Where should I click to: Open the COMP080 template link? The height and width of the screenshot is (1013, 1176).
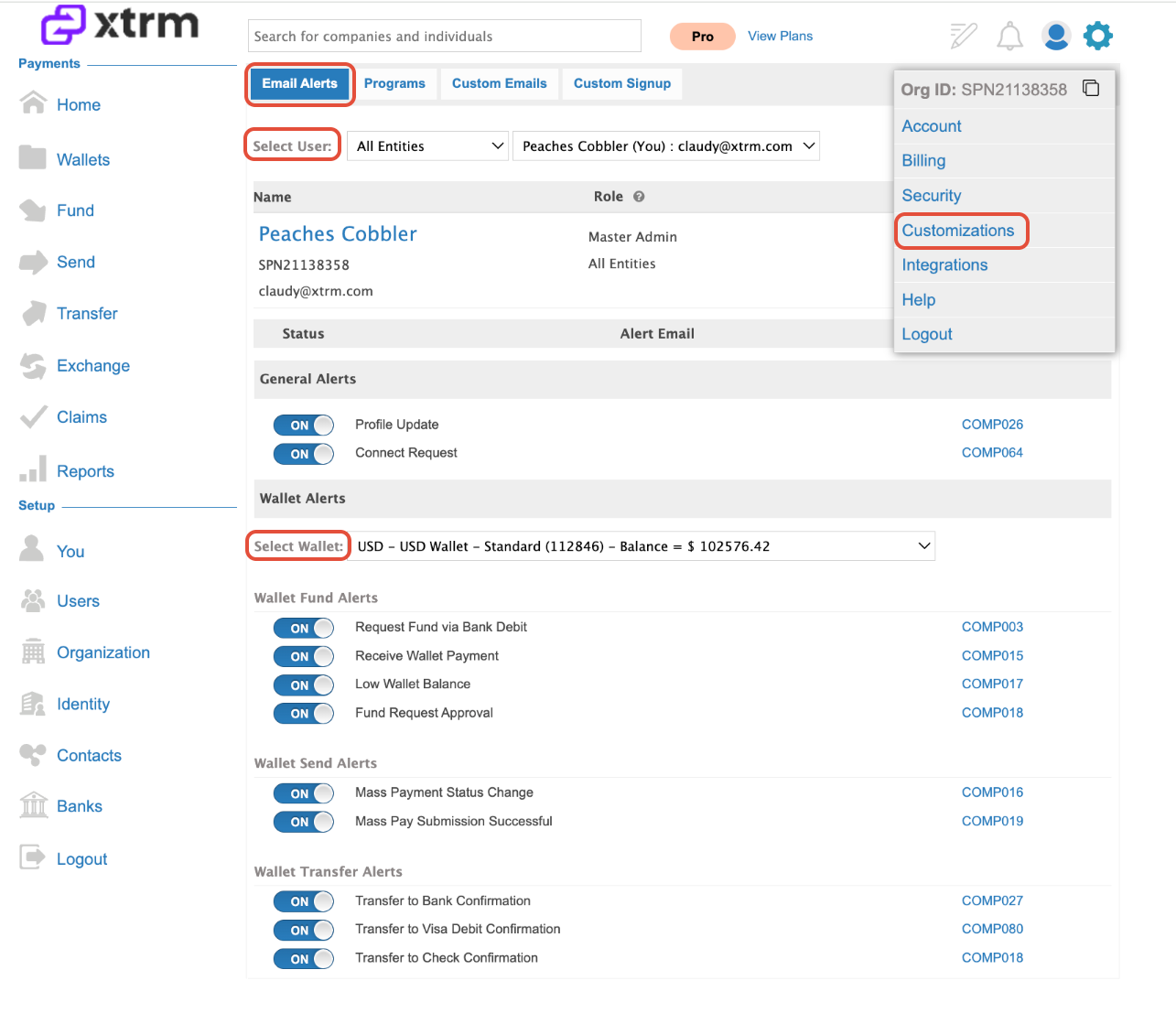click(992, 929)
